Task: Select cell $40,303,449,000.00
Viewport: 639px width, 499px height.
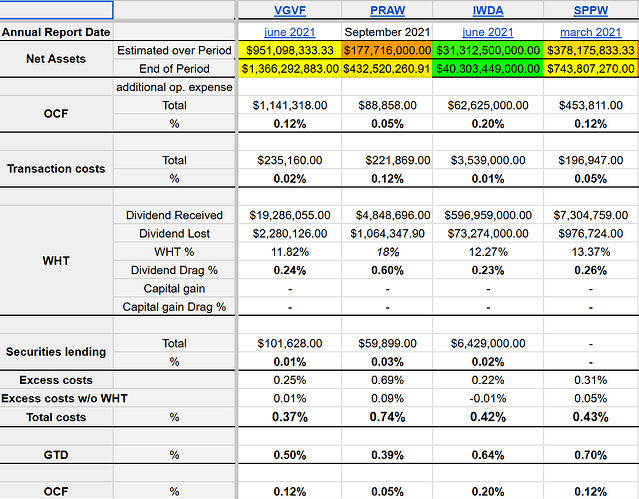Action: [488, 68]
